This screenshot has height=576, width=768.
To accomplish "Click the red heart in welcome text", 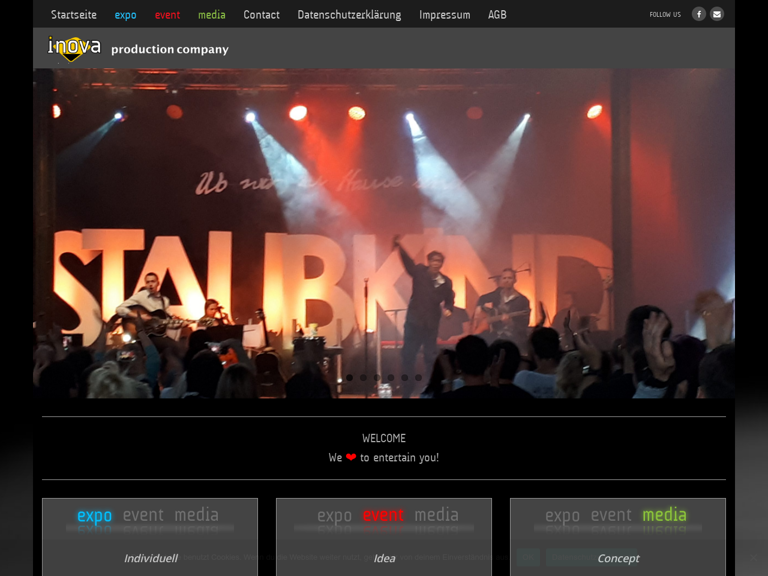I will 351,458.
